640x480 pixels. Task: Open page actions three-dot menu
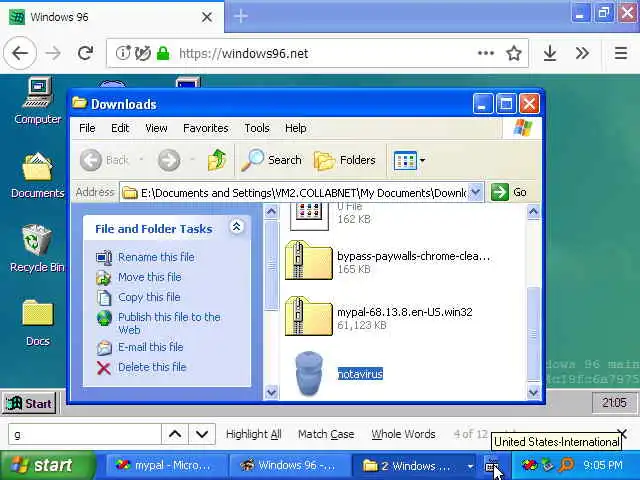coord(486,53)
